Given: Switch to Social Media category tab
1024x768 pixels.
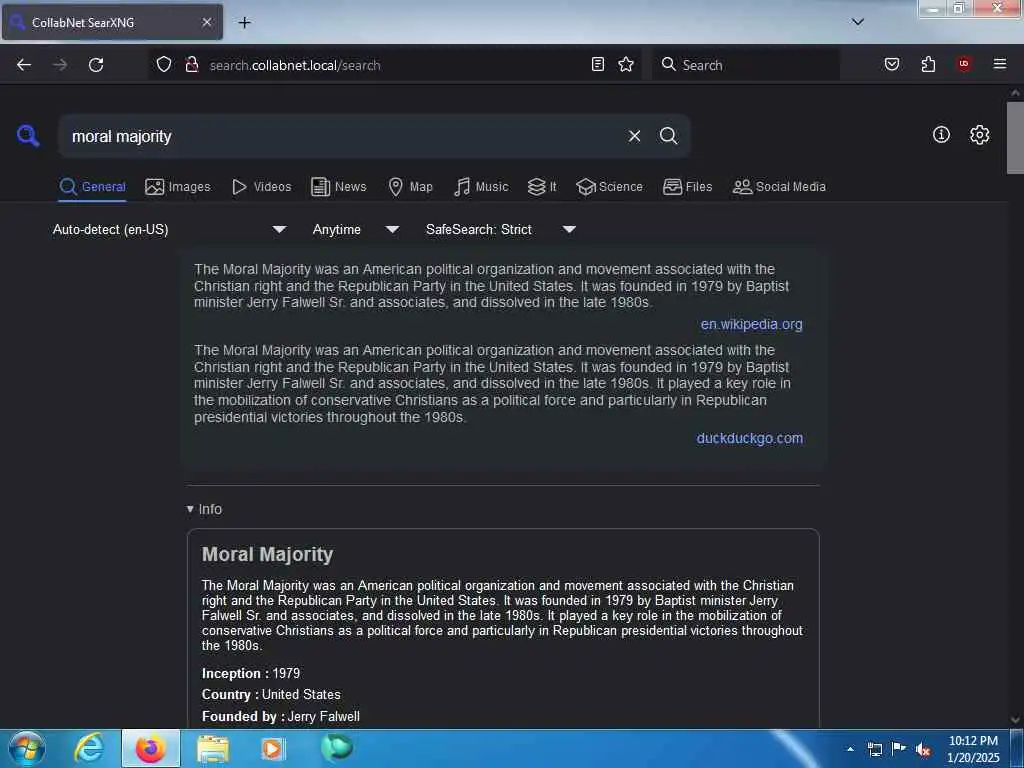Looking at the screenshot, I should pyautogui.click(x=779, y=187).
